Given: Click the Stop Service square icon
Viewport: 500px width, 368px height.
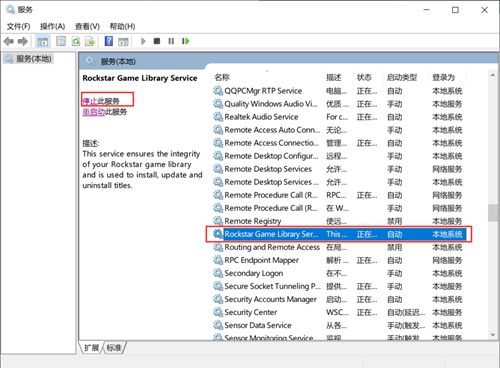Looking at the screenshot, I should (x=157, y=41).
